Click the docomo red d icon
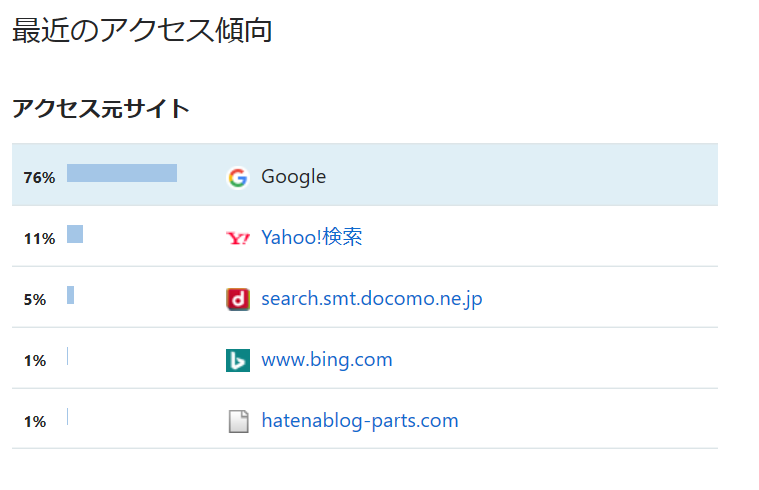759x490 pixels. click(237, 299)
